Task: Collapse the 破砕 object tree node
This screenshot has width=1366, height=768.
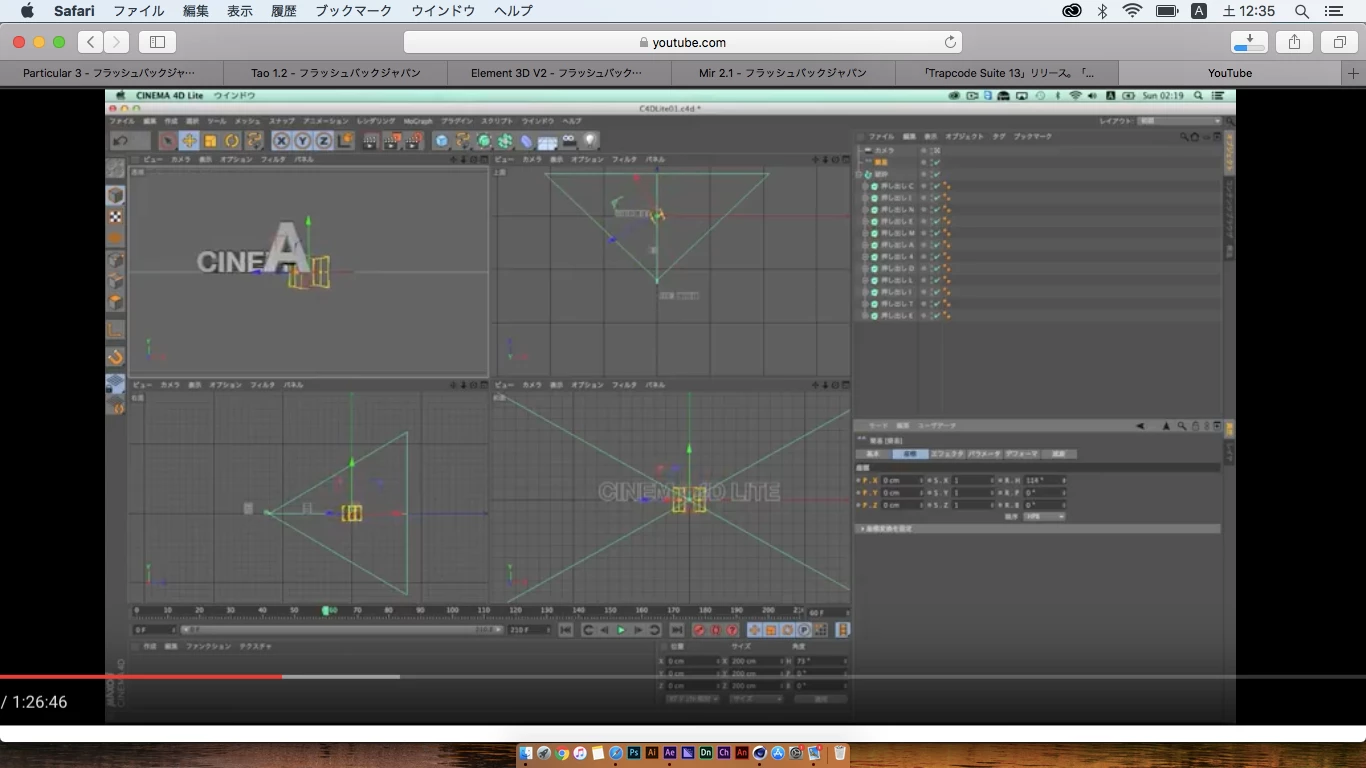Action: 859,174
